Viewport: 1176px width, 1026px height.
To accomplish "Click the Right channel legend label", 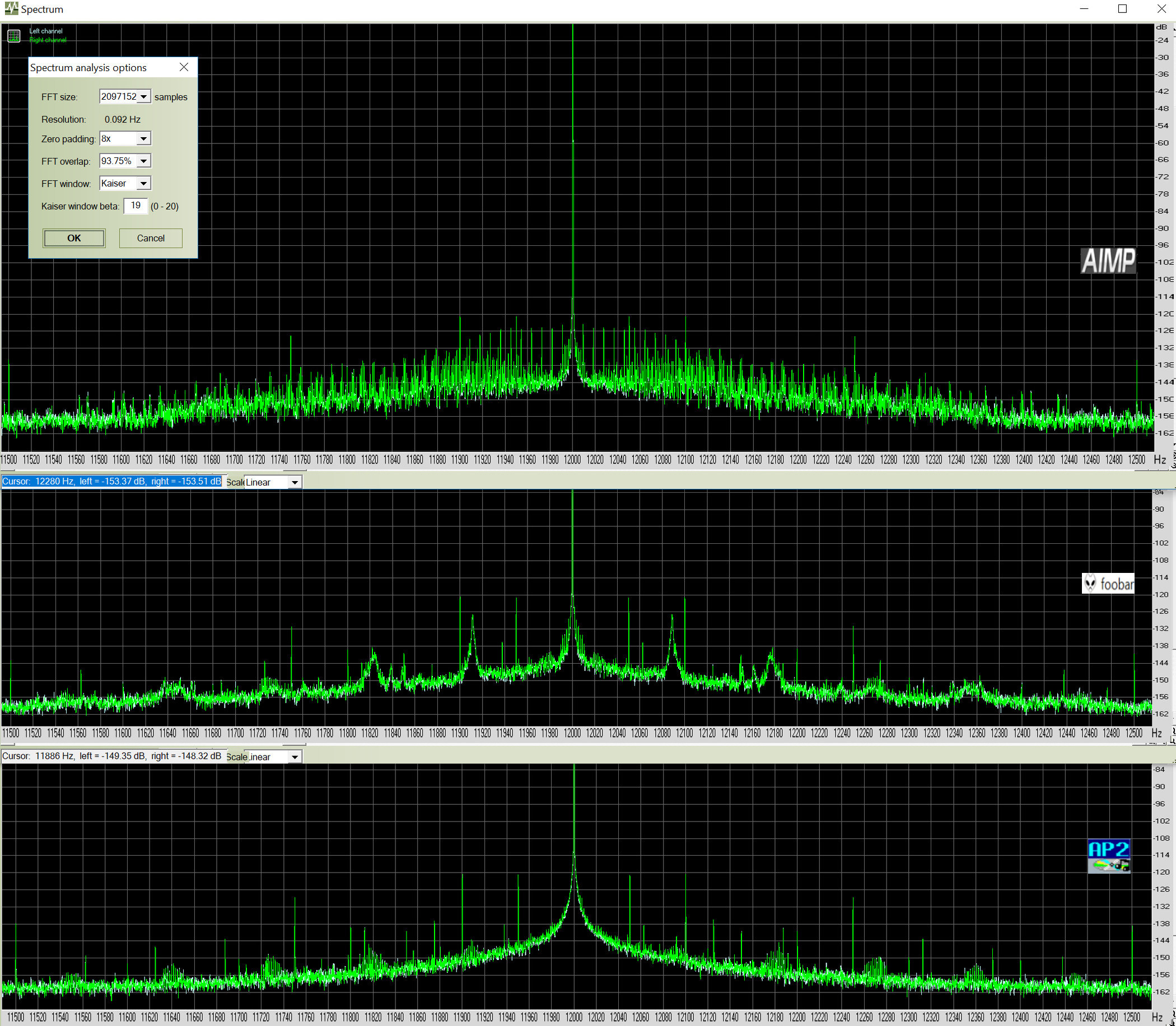I will pos(48,40).
